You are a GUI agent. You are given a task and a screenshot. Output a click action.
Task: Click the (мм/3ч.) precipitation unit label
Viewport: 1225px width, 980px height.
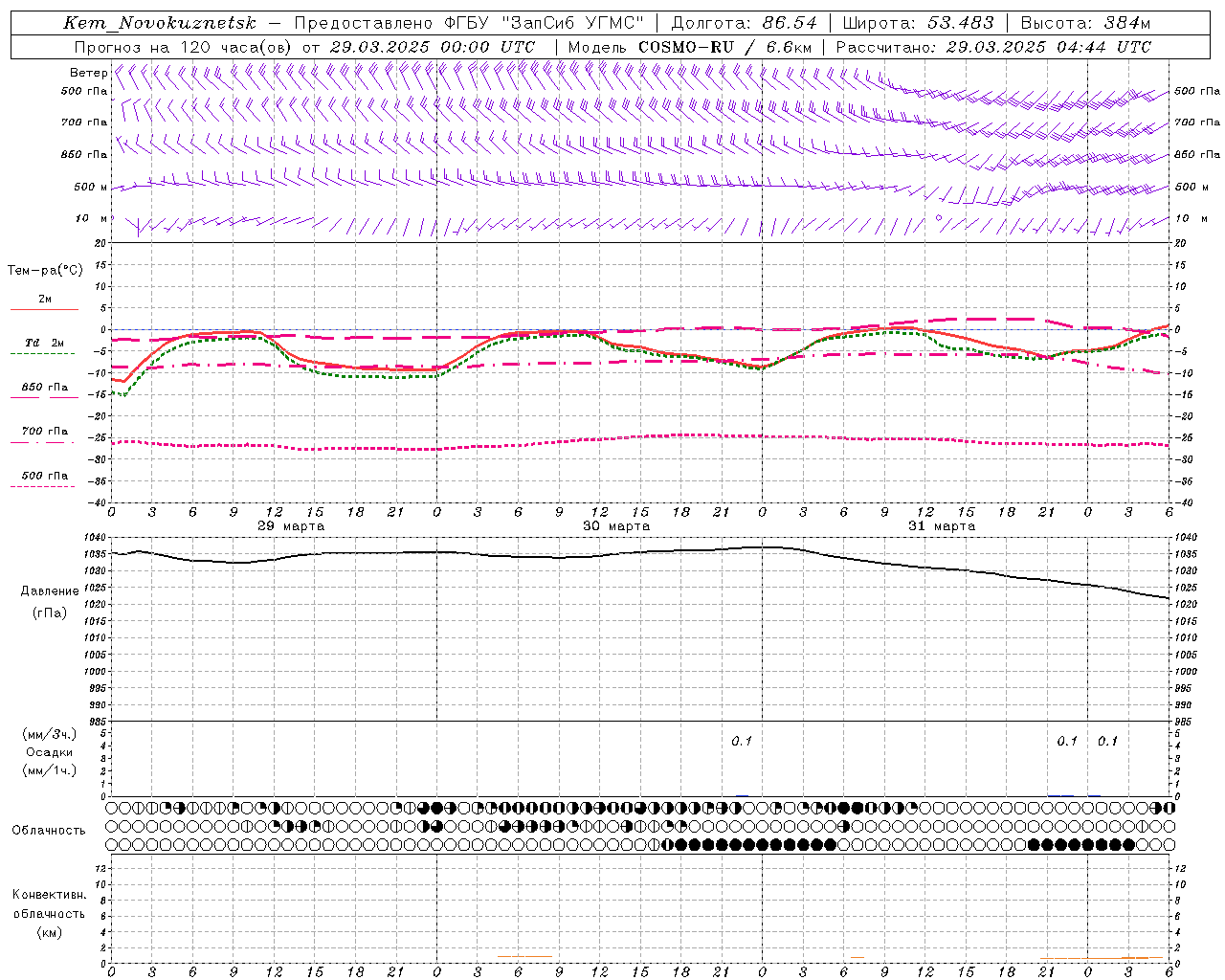point(50,734)
